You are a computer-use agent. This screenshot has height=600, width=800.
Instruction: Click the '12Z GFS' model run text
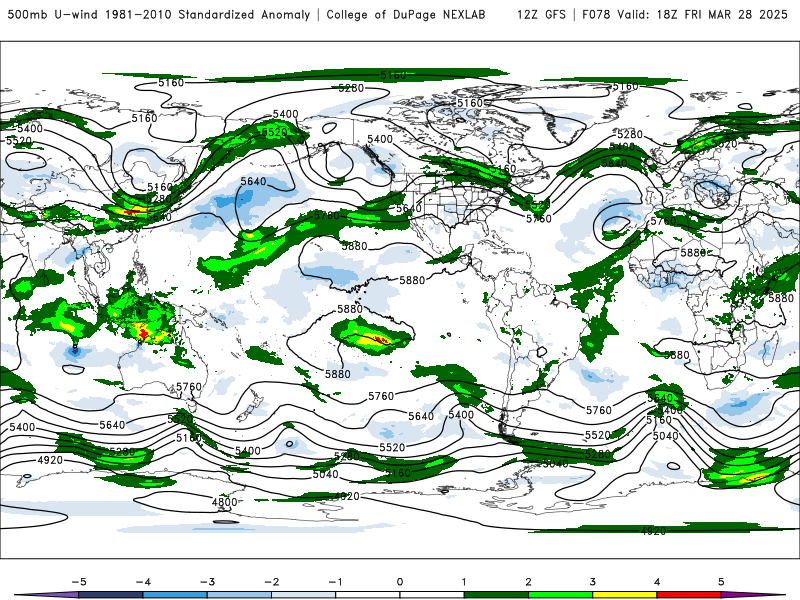click(x=541, y=14)
